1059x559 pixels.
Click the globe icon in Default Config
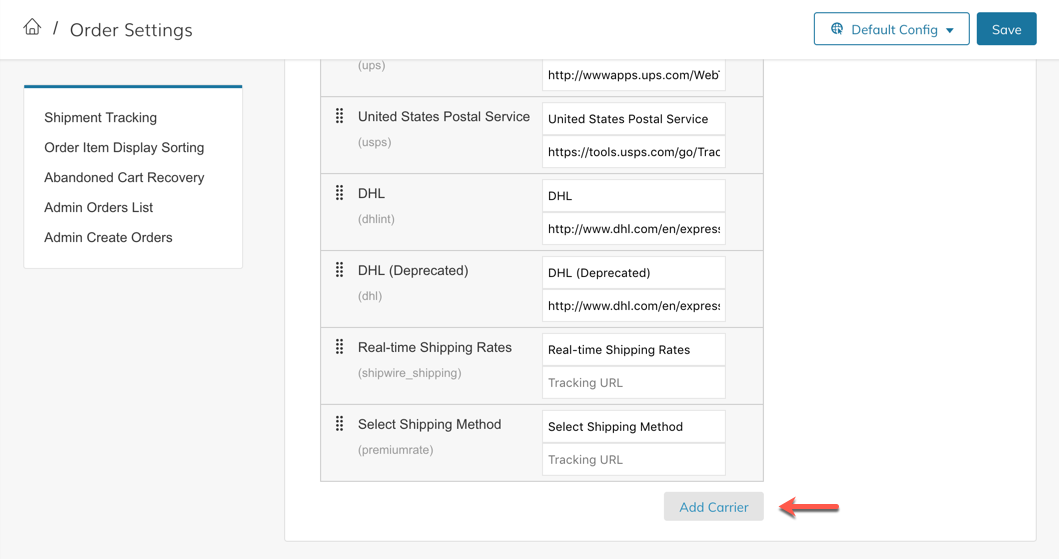[x=837, y=29]
